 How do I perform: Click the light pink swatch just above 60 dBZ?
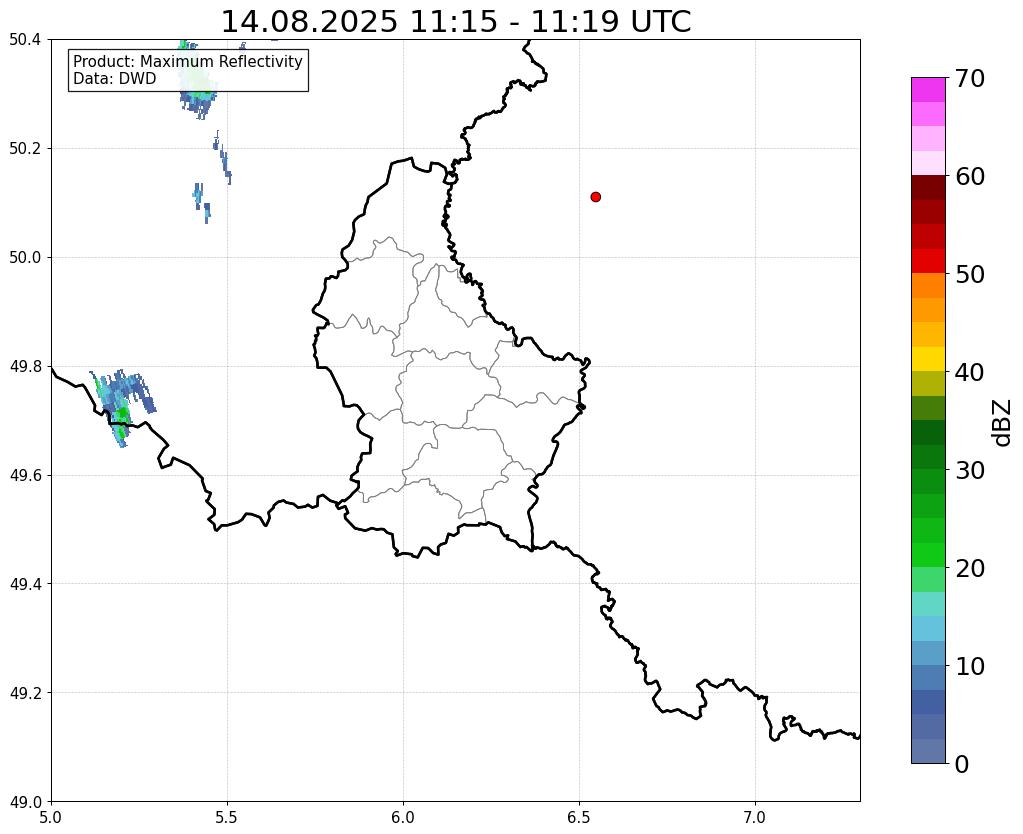[928, 163]
